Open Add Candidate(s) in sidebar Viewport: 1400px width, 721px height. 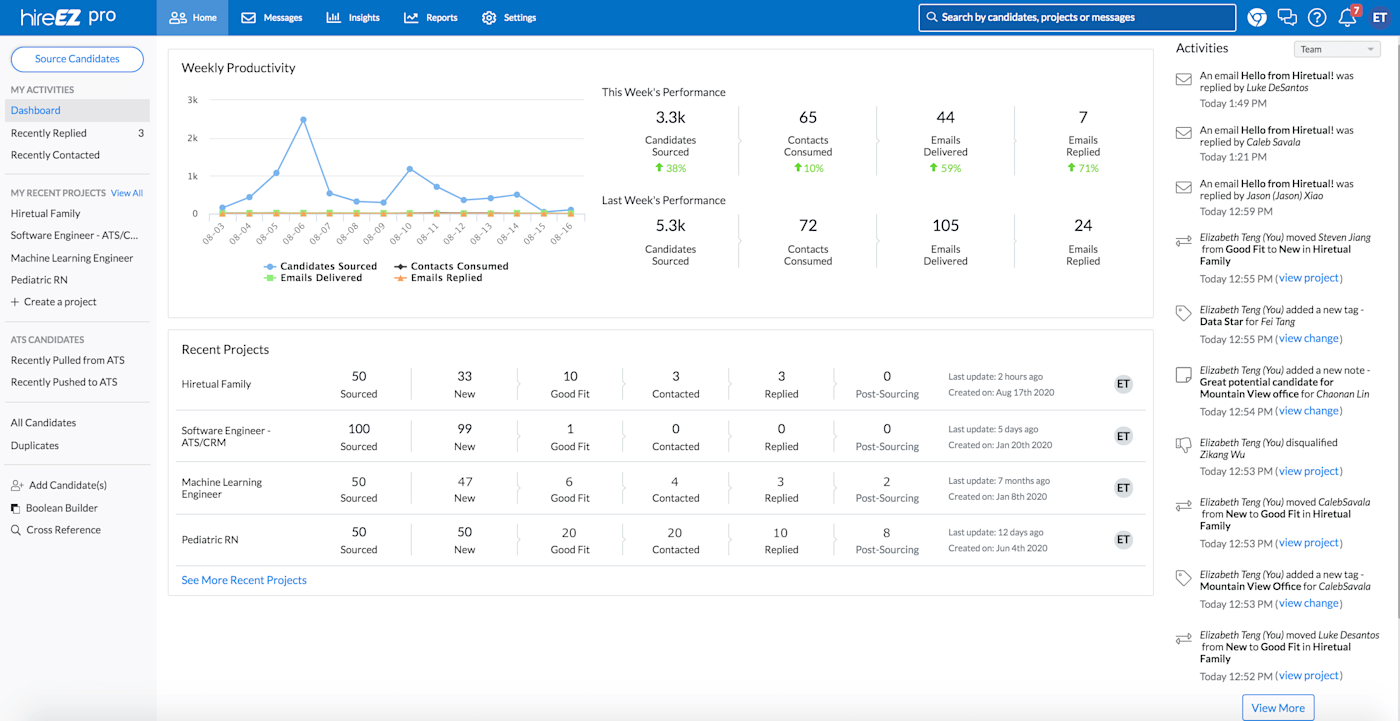pos(58,485)
